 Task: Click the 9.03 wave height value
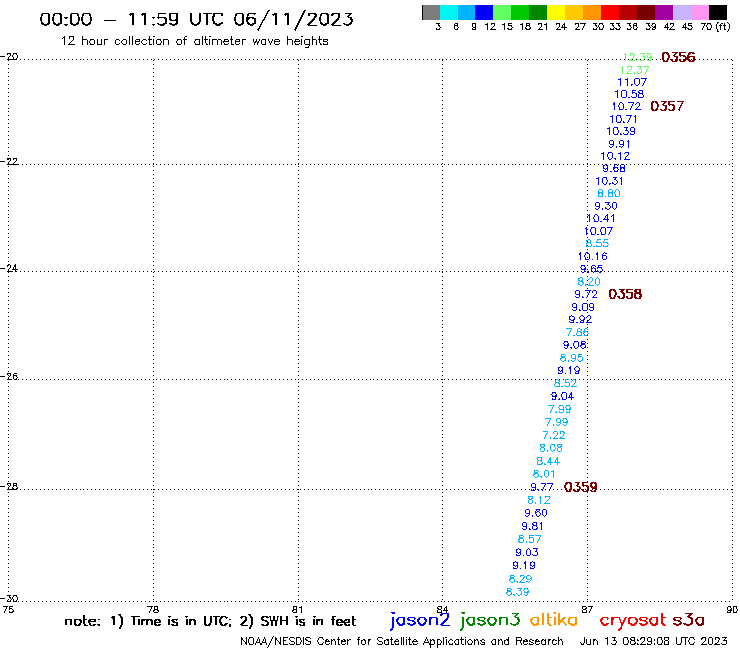[x=527, y=552]
